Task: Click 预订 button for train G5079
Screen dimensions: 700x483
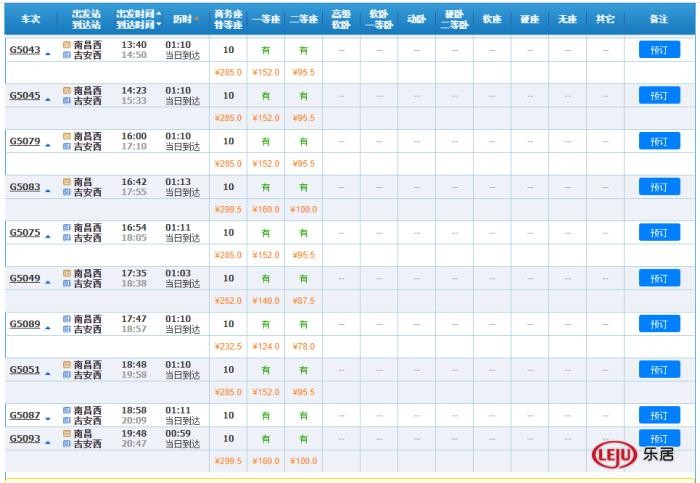Action: 658,141
